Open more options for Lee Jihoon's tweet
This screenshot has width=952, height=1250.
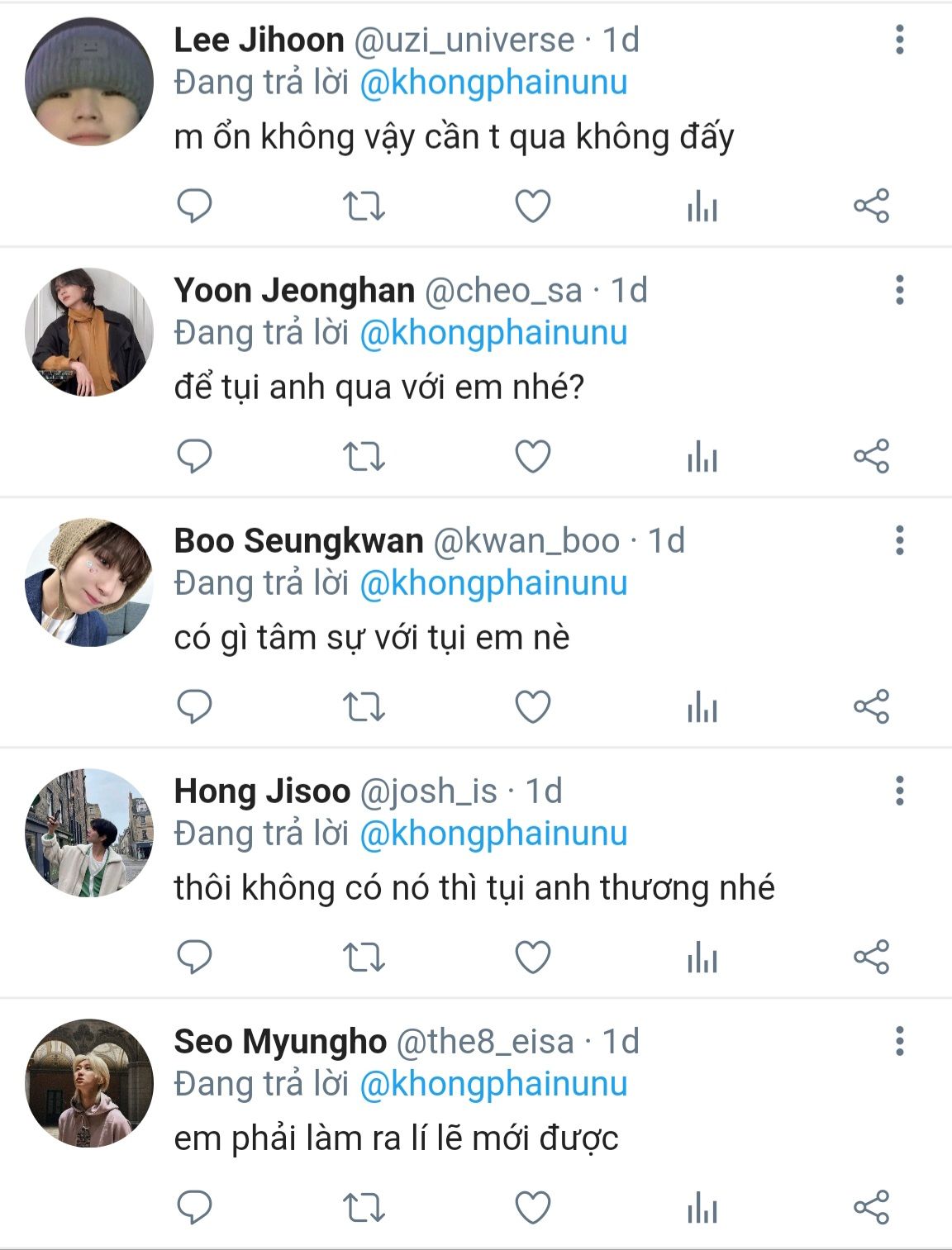point(900,40)
